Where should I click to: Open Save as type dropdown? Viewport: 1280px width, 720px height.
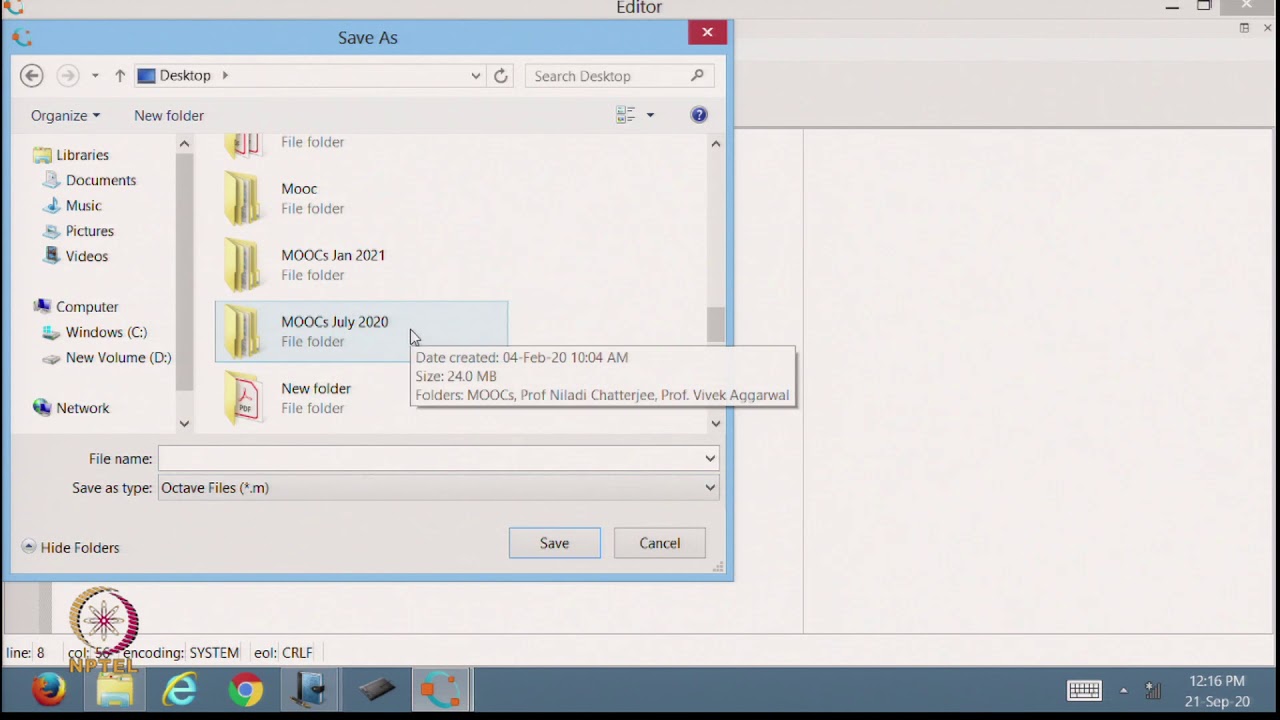coord(438,488)
